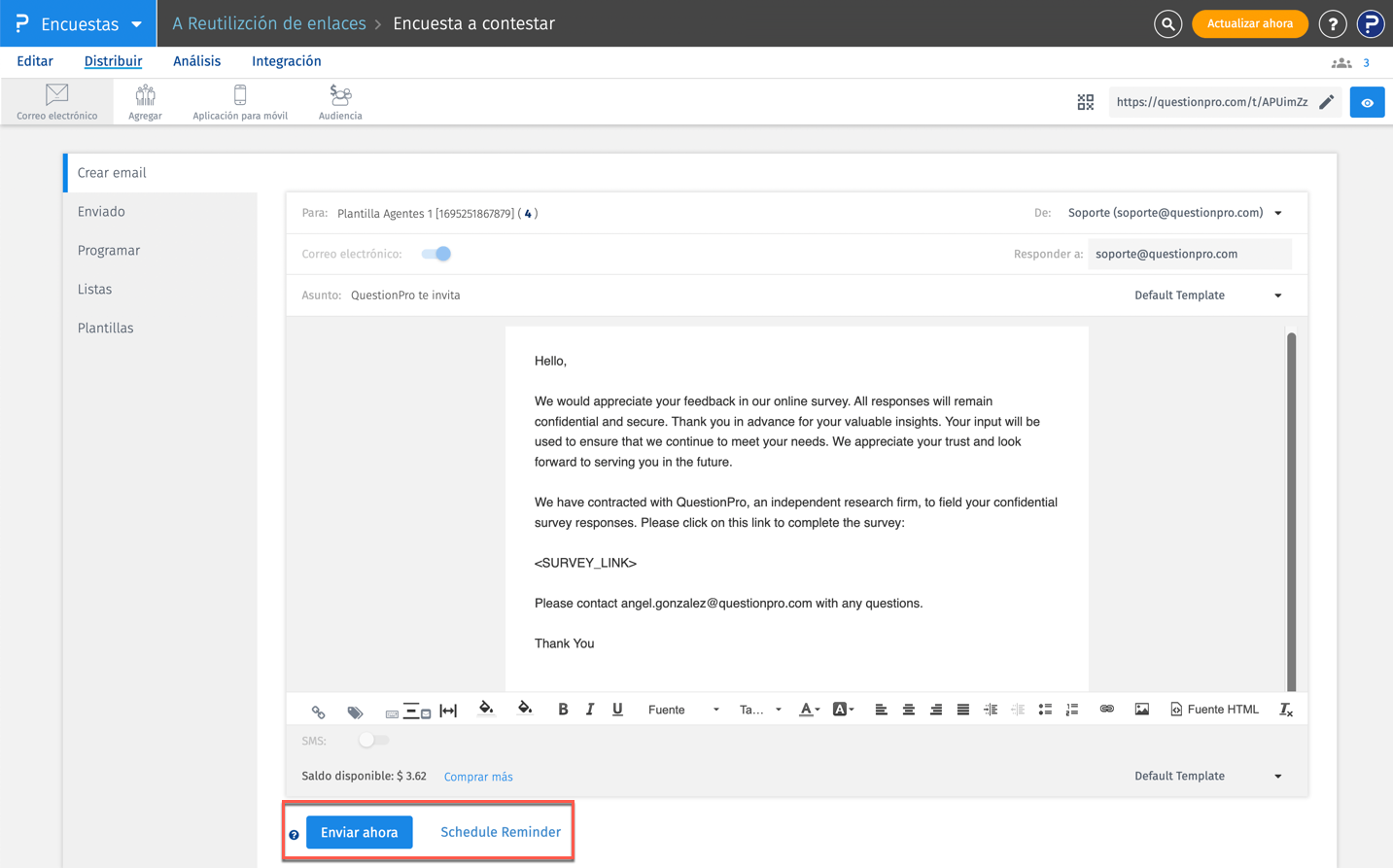The height and width of the screenshot is (868, 1393).
Task: Disable the Correo electrónico toggle
Action: point(436,254)
